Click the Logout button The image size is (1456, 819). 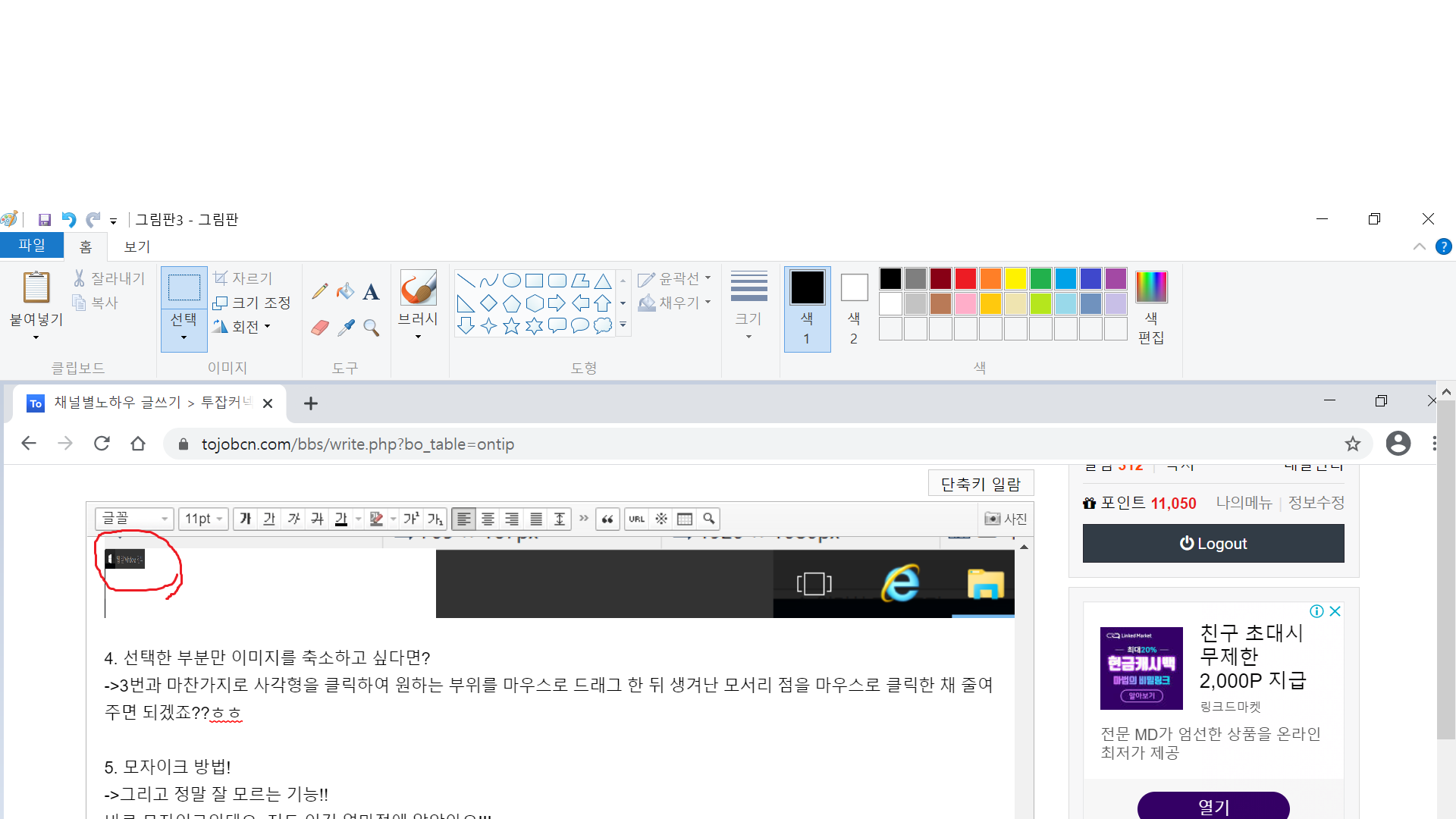point(1213,544)
